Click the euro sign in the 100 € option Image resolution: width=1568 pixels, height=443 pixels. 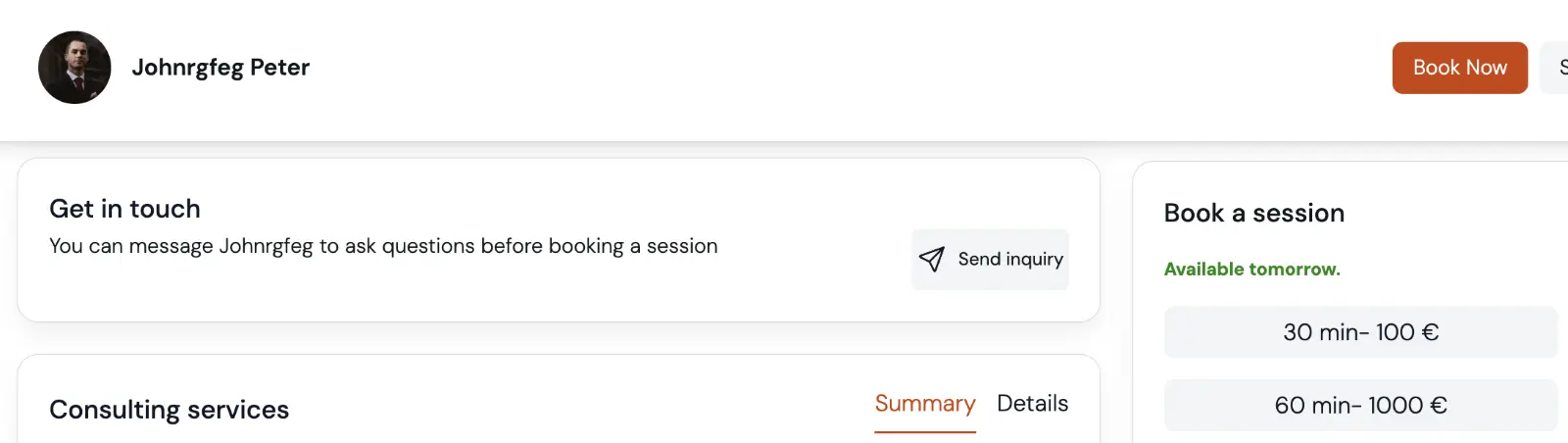1430,332
